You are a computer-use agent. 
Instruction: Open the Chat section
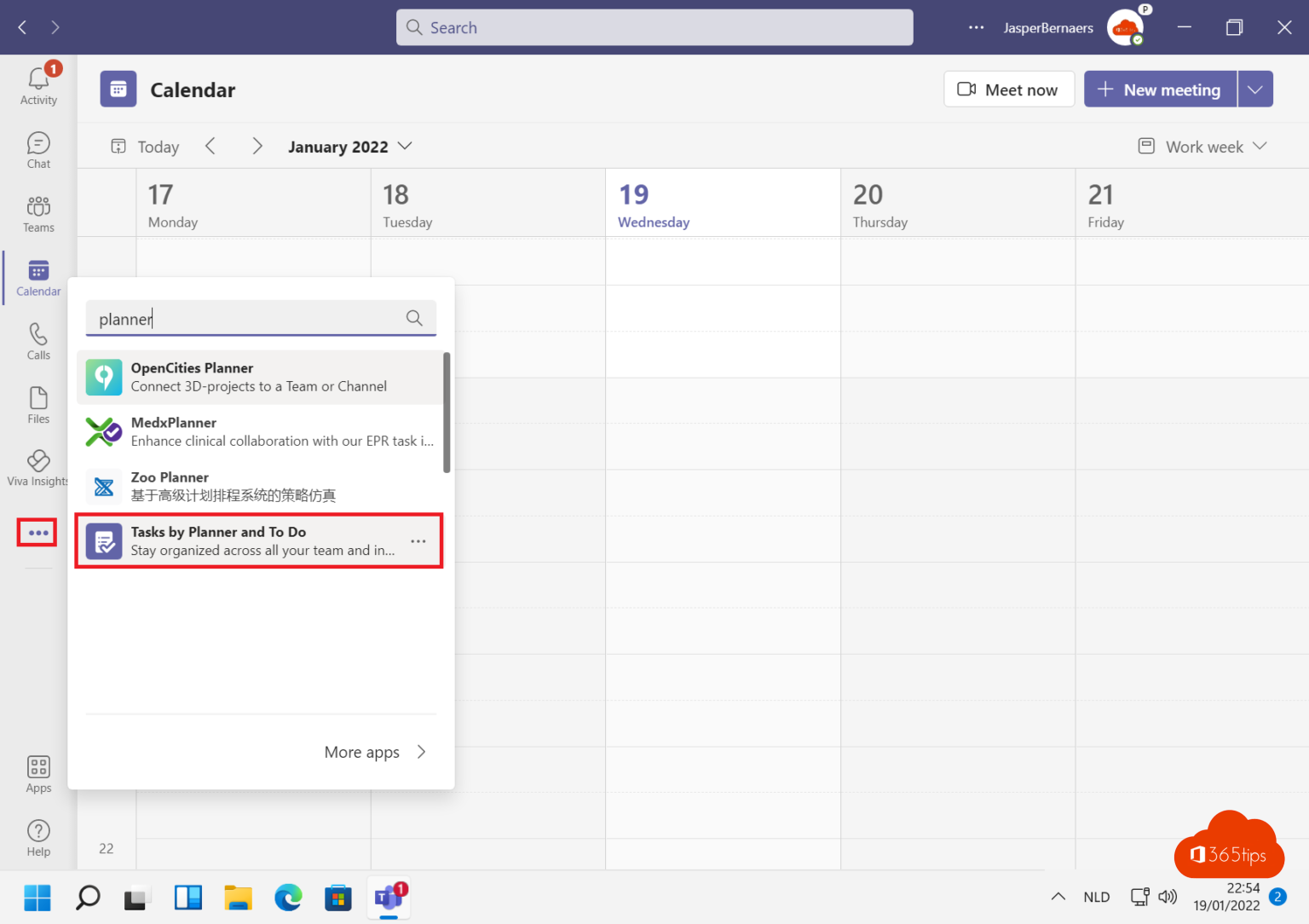38,148
